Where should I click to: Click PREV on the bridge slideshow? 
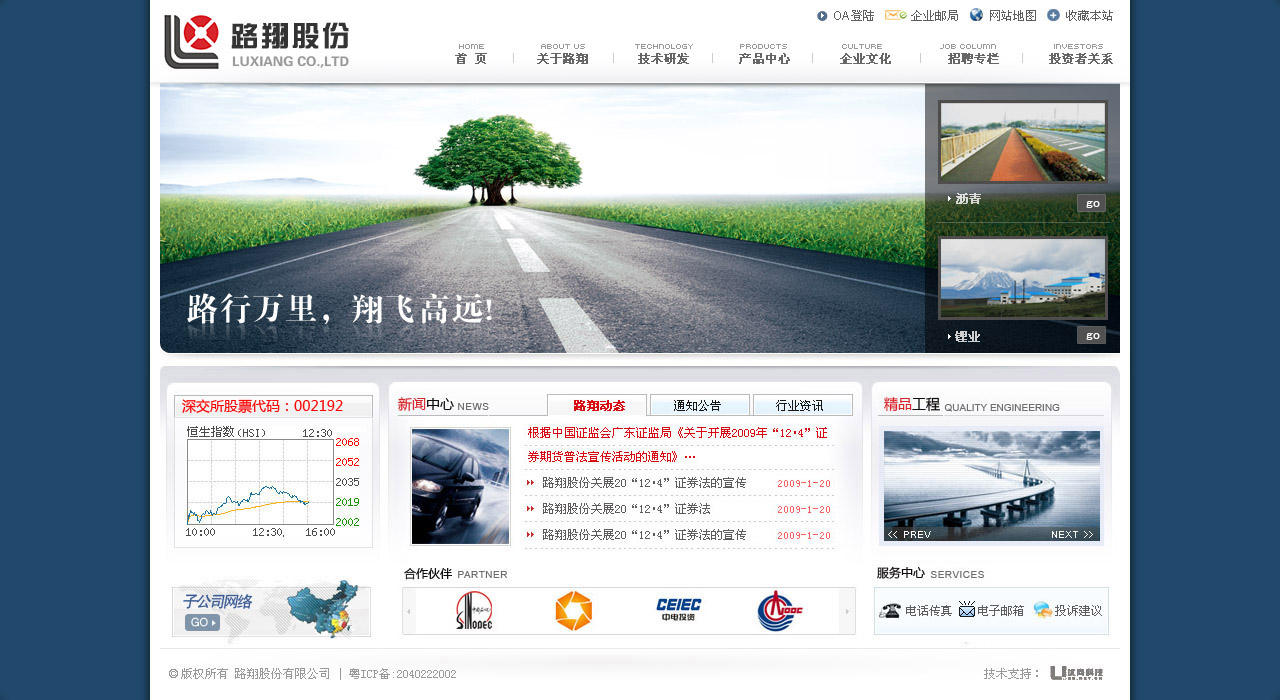pos(909,535)
